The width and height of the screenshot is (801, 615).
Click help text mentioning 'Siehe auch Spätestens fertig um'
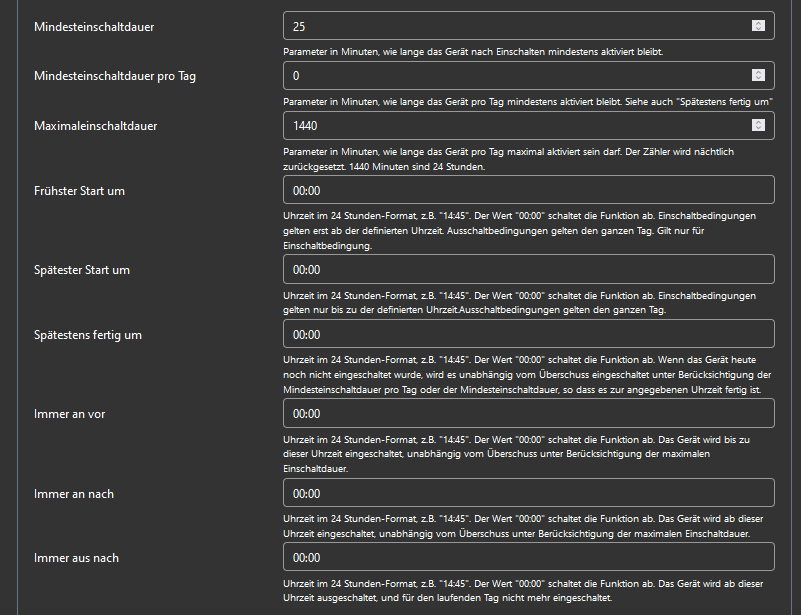[x=528, y=102]
